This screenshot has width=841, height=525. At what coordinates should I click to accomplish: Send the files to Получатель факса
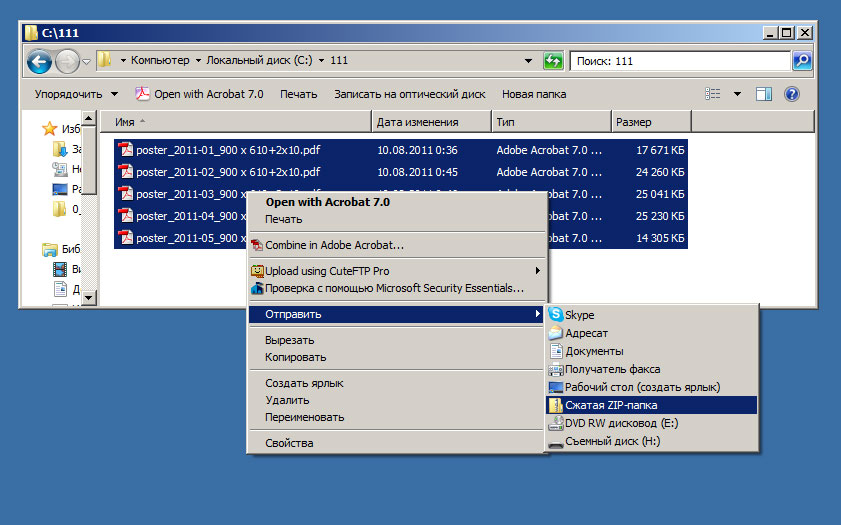pos(652,369)
